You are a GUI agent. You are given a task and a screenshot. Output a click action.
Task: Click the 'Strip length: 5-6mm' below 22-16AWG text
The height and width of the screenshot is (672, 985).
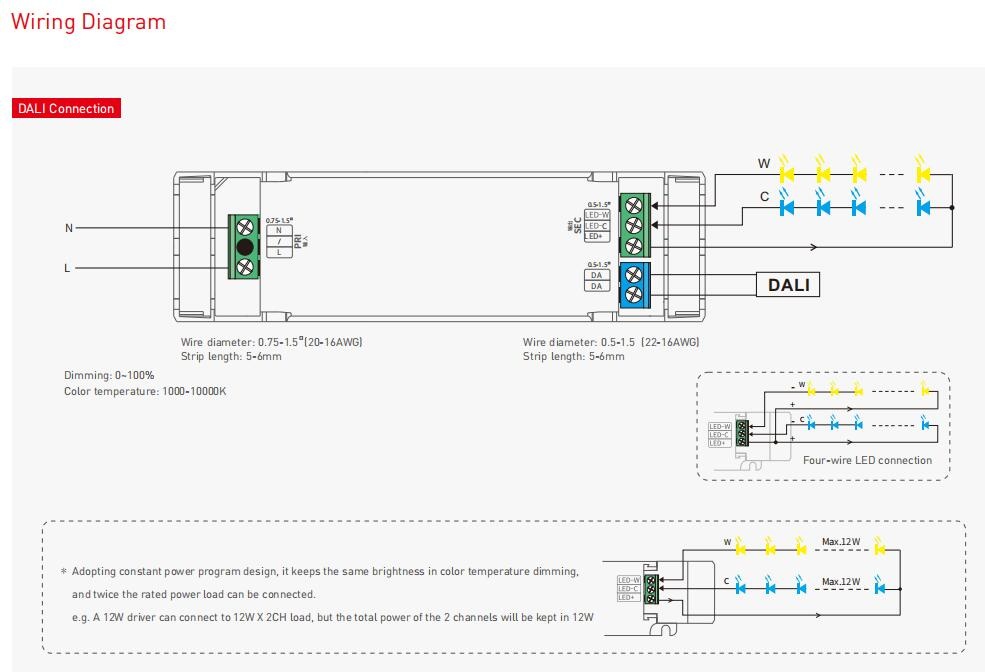pyautogui.click(x=574, y=357)
